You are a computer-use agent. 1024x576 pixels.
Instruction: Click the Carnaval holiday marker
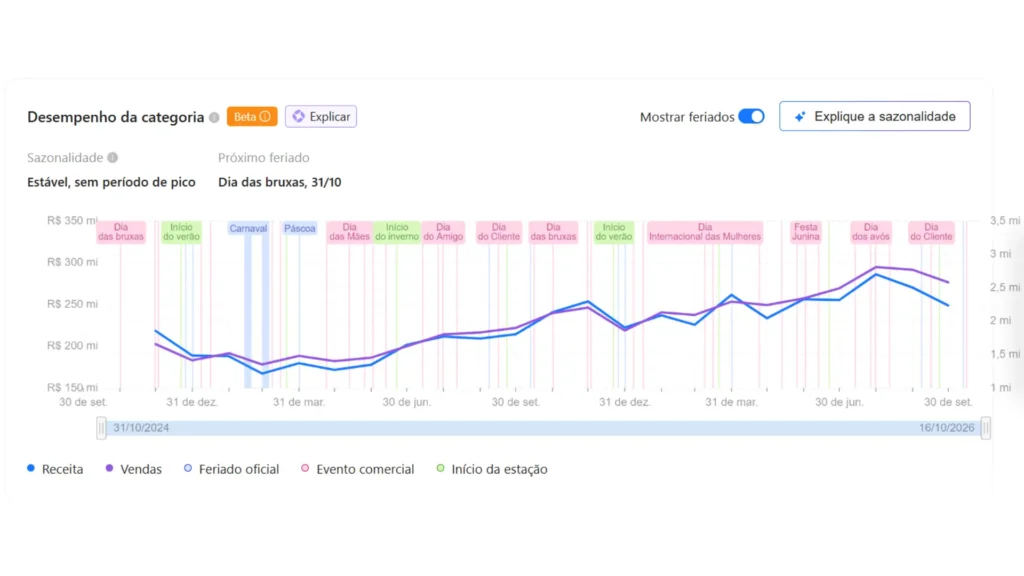pos(248,229)
